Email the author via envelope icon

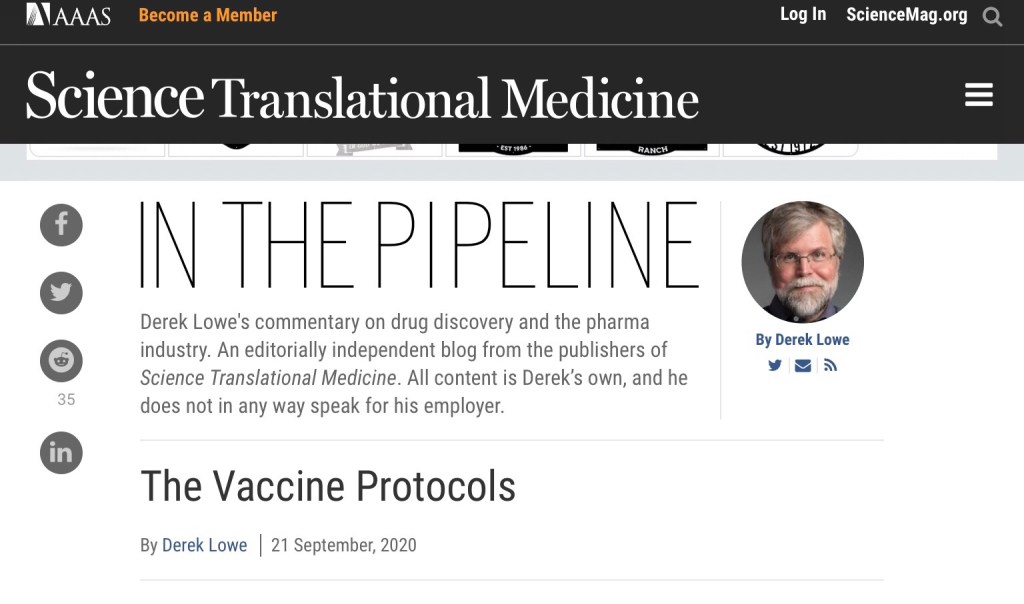coord(802,365)
